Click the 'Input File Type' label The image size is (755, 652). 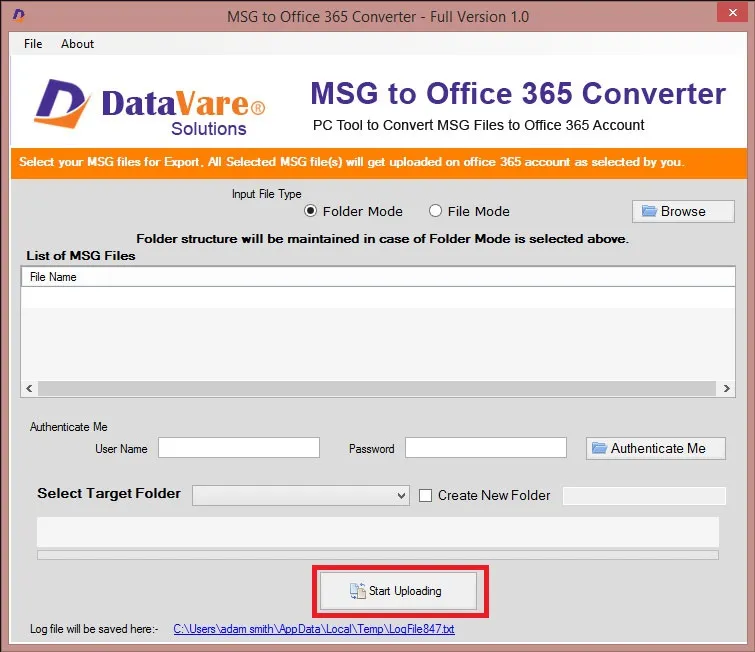tap(267, 194)
